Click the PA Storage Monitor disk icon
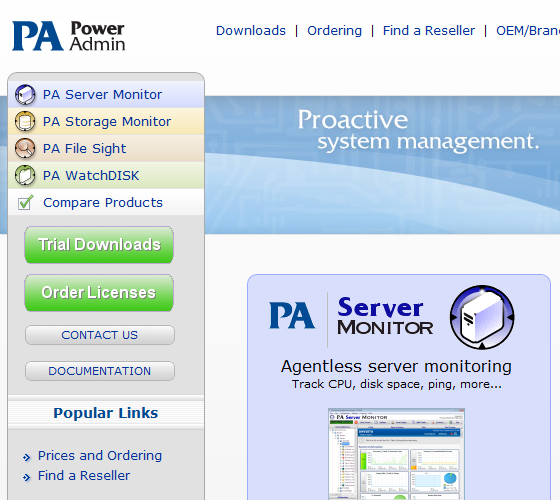 click(25, 121)
